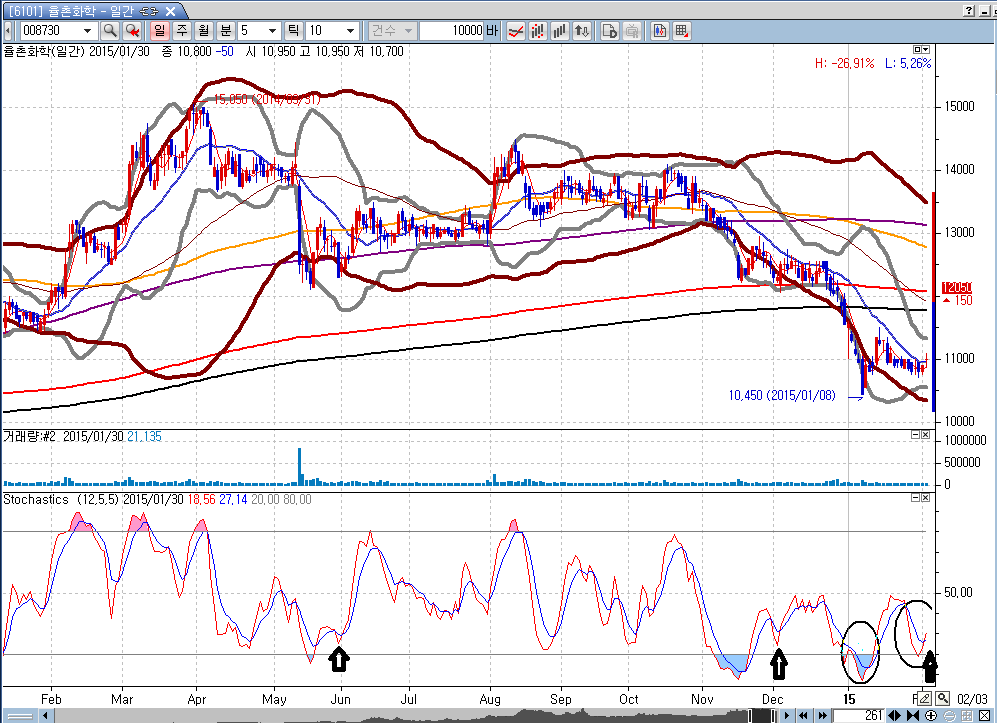Minimize the Stochastics pane
Viewport: 997px width, 723px height.
pyautogui.click(x=916, y=498)
